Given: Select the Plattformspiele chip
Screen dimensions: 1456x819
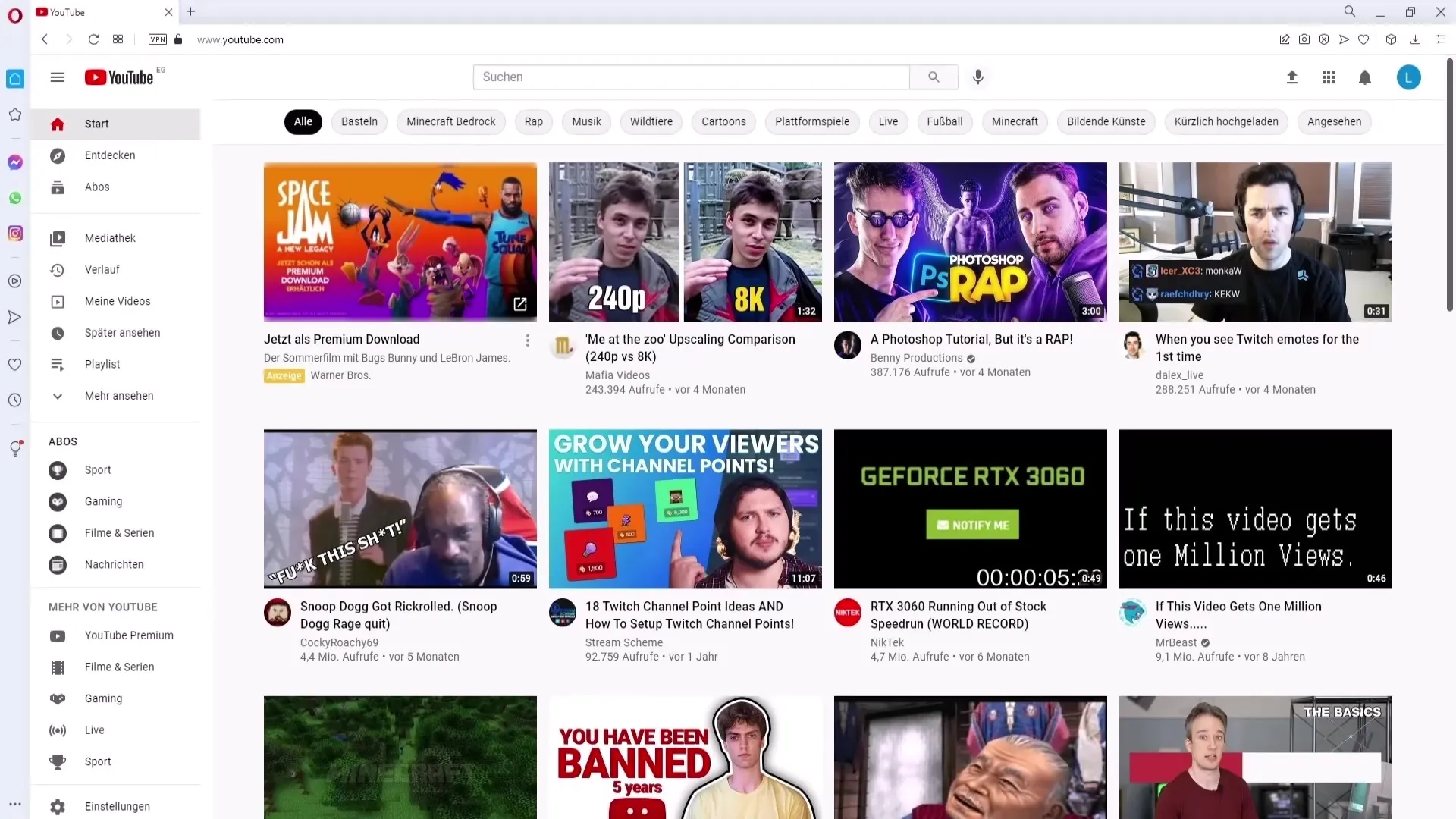Looking at the screenshot, I should [x=812, y=121].
